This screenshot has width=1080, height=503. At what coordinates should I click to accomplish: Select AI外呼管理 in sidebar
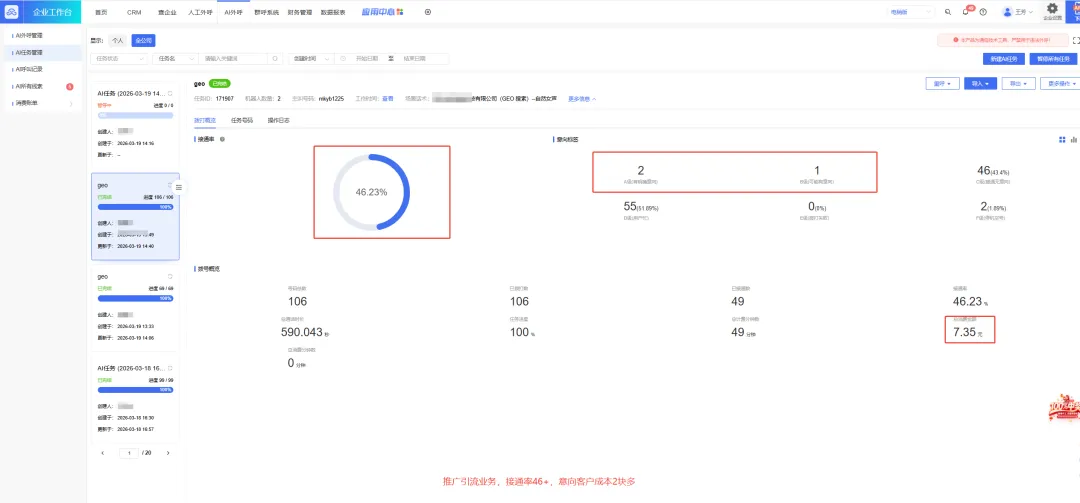41,34
